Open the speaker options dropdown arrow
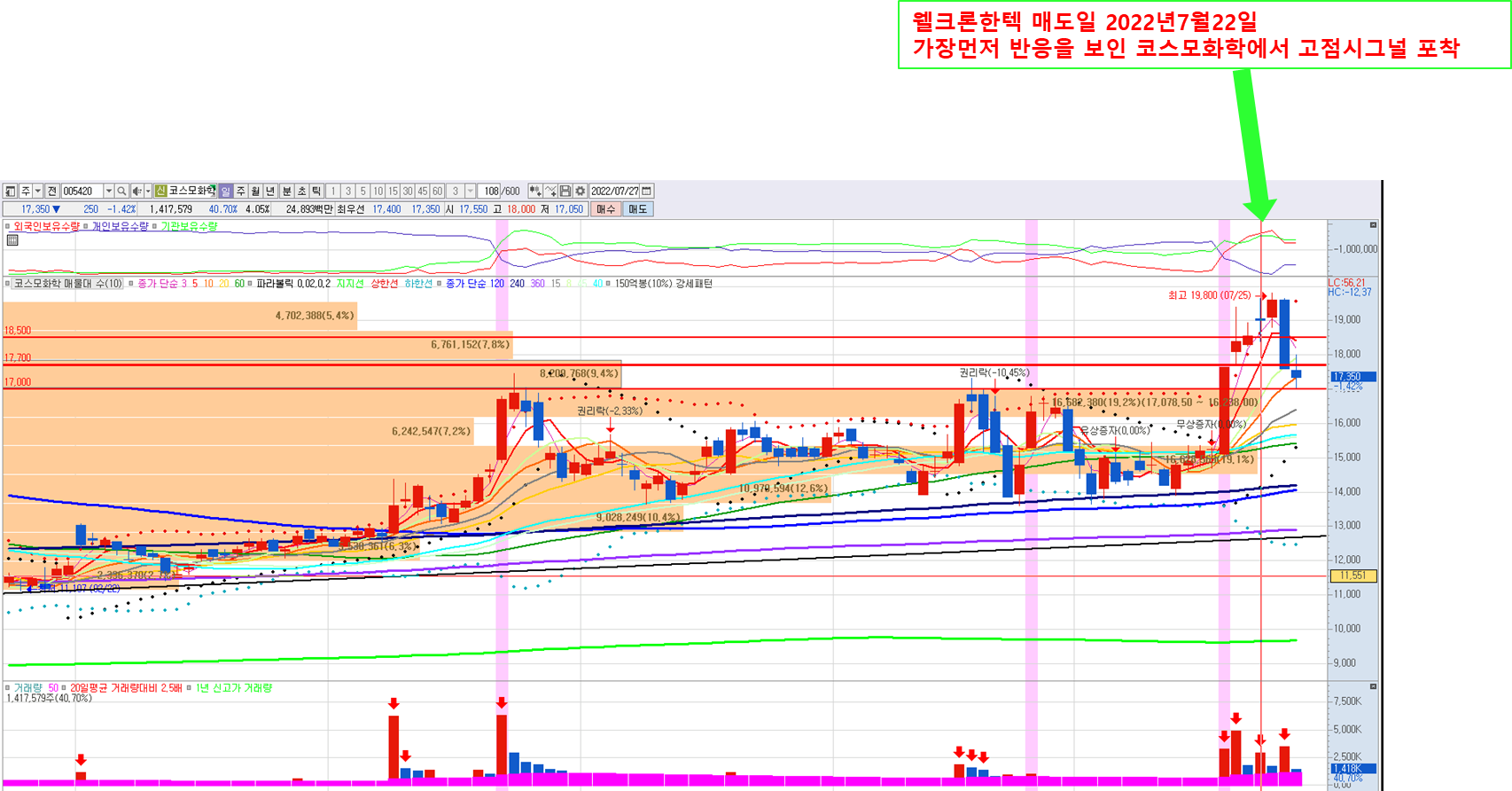The width and height of the screenshot is (1512, 791). [x=148, y=191]
